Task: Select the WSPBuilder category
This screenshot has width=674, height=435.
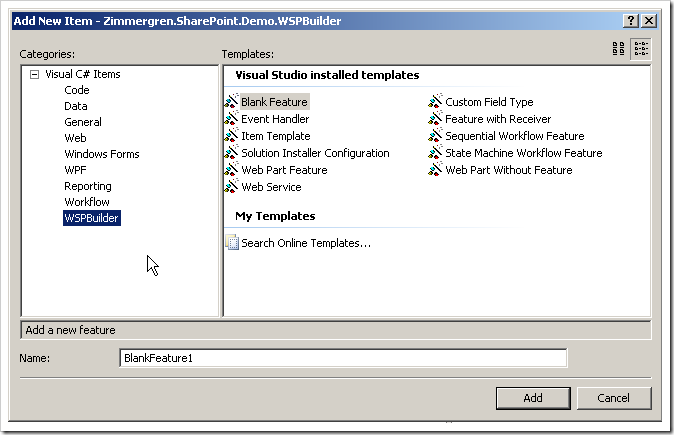Action: coord(91,218)
